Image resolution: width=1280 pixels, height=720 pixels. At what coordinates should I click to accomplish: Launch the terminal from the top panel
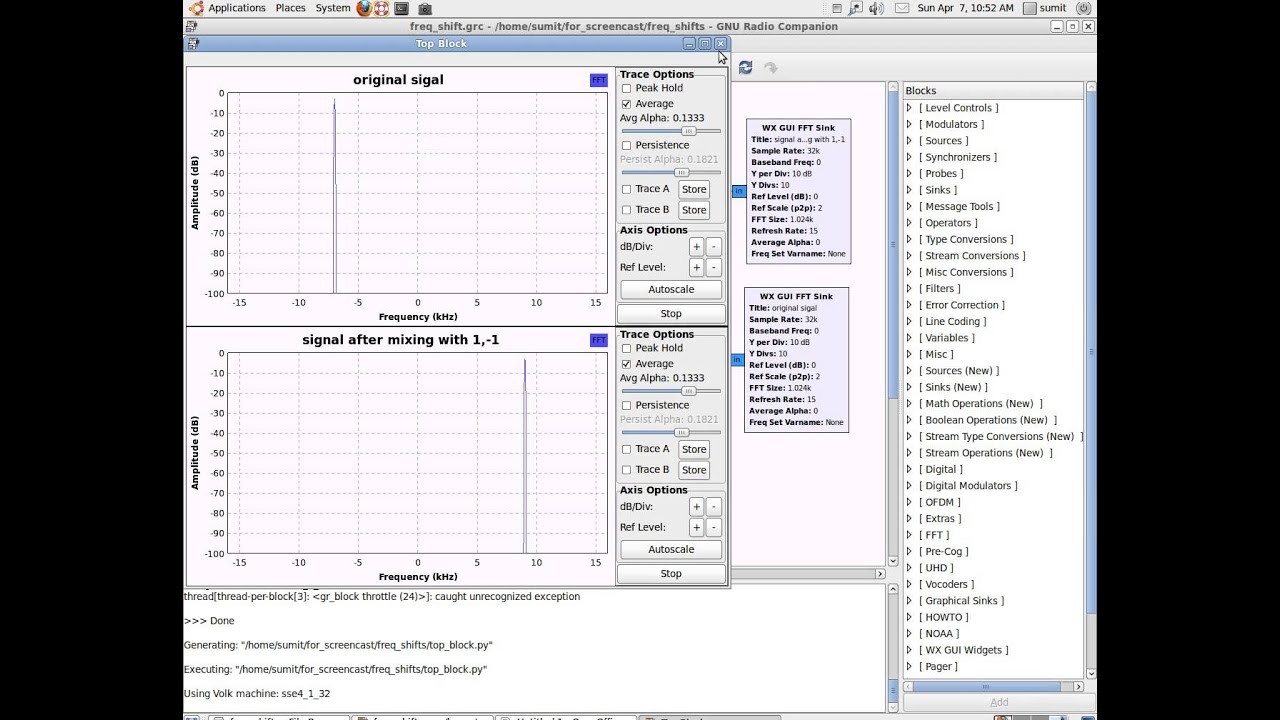[402, 8]
